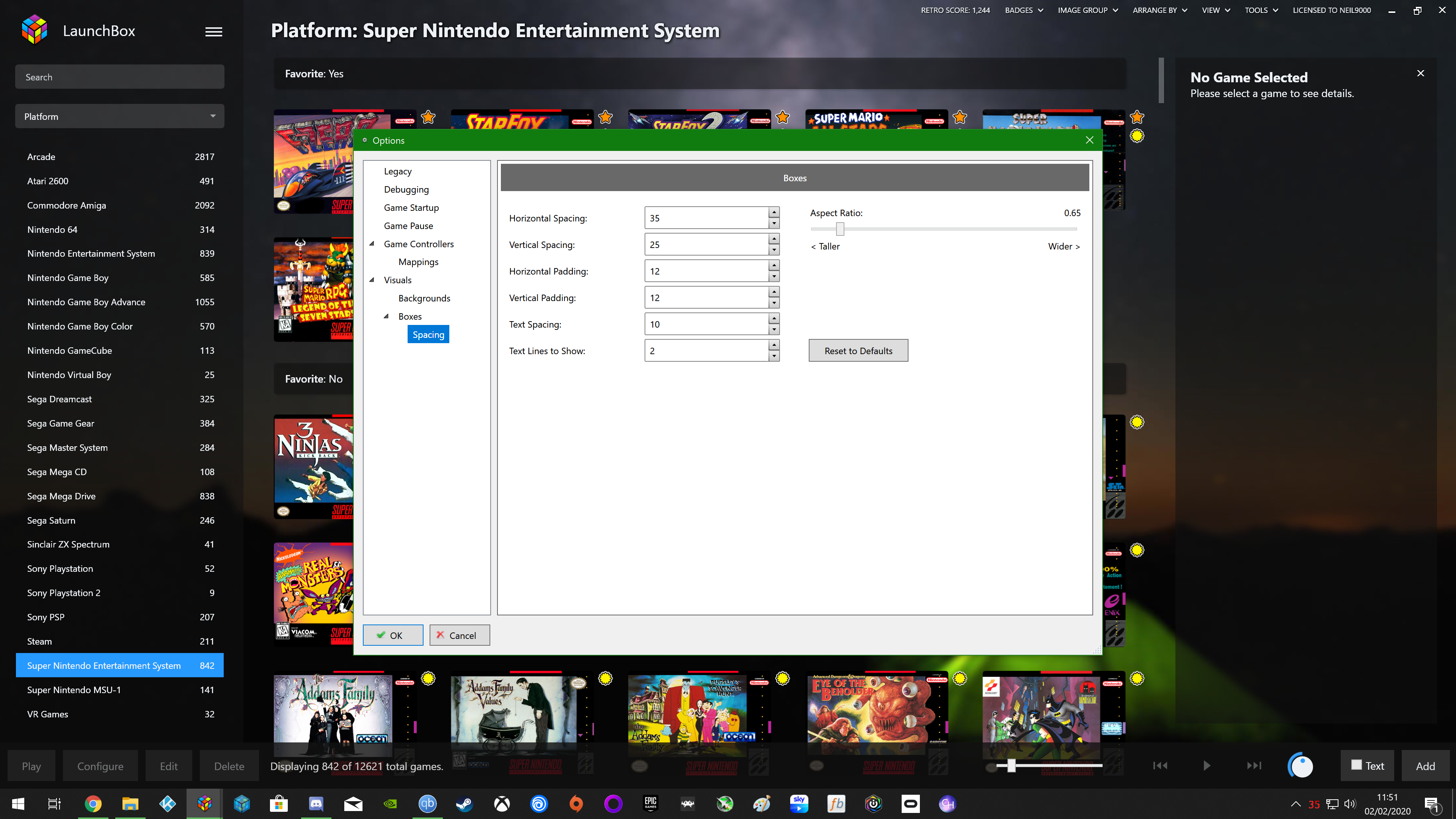
Task: Click yellow badge on Addams Family box
Action: click(x=428, y=678)
